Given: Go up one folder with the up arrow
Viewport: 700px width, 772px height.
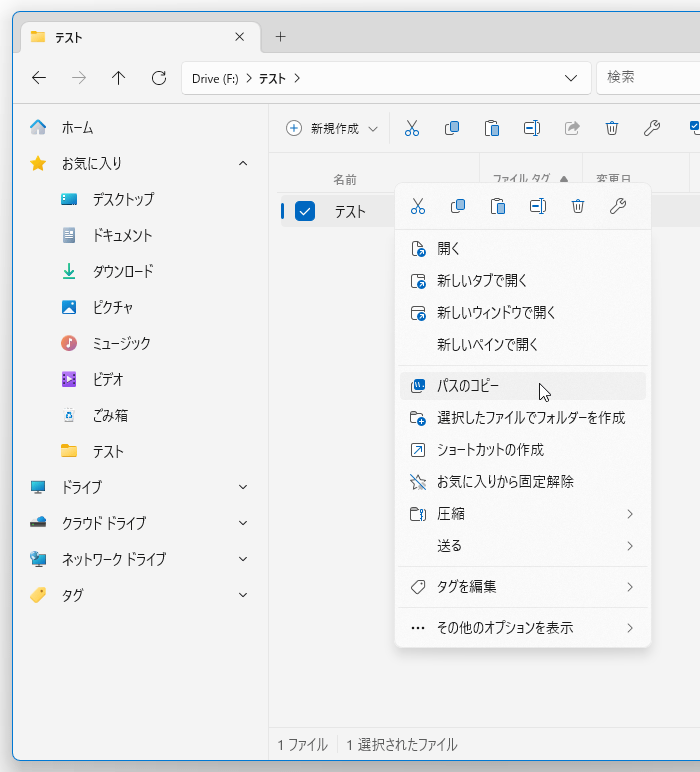Looking at the screenshot, I should (x=118, y=78).
